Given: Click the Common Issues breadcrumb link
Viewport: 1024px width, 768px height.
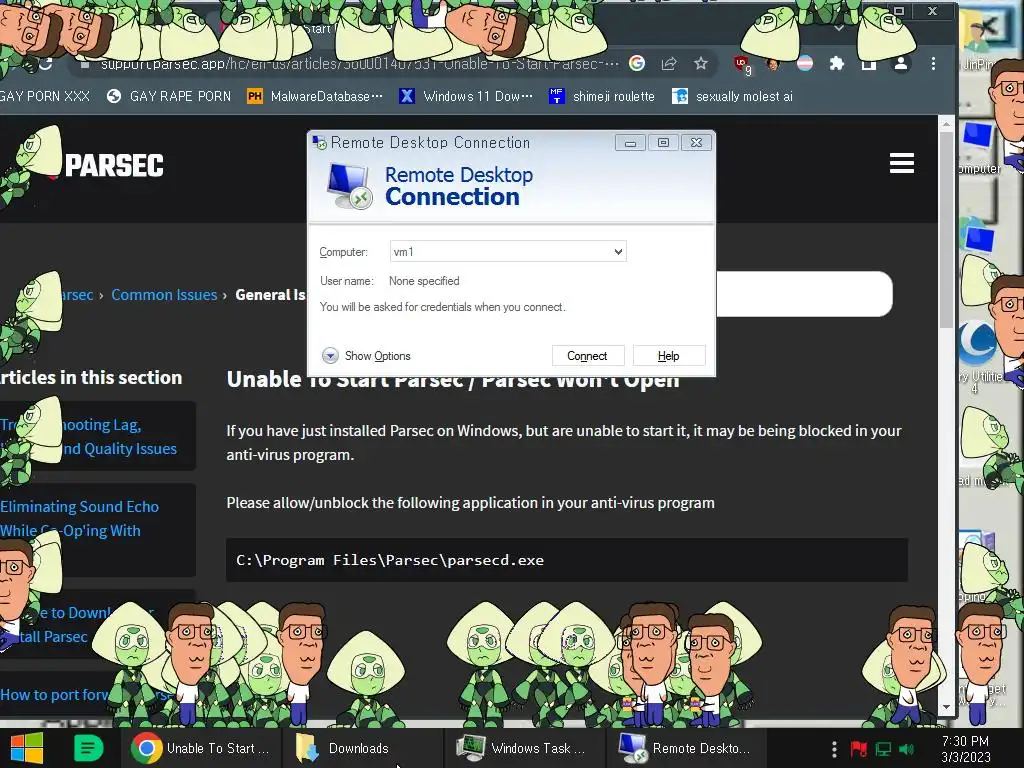Looking at the screenshot, I should click(164, 295).
